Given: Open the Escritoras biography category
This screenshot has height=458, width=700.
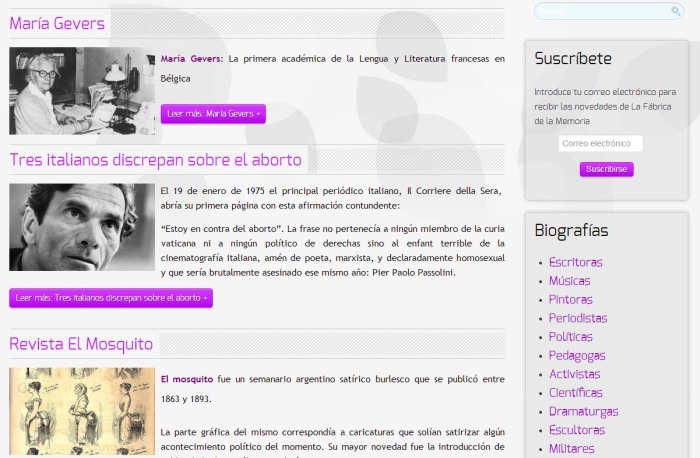Looking at the screenshot, I should (575, 262).
